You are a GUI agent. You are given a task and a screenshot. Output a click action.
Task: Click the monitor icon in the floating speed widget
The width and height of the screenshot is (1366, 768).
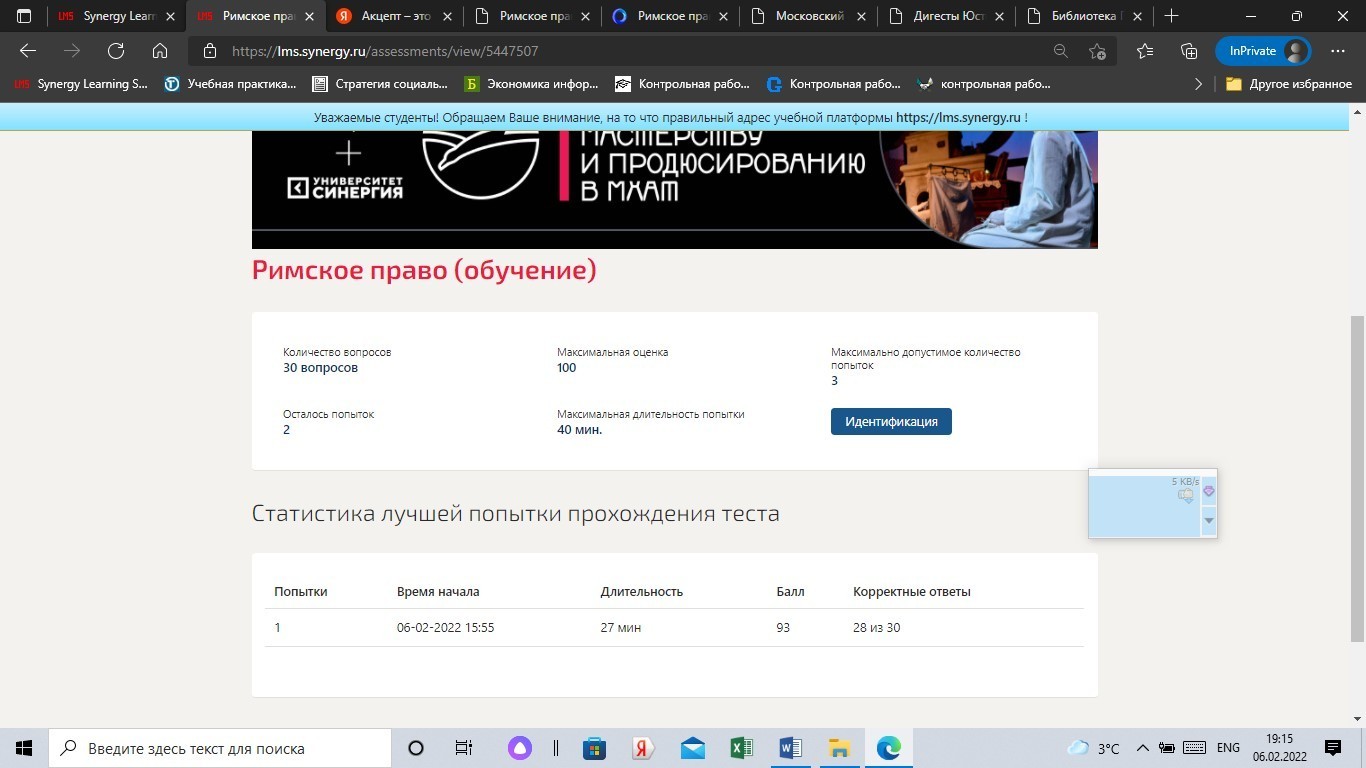pyautogui.click(x=1186, y=495)
